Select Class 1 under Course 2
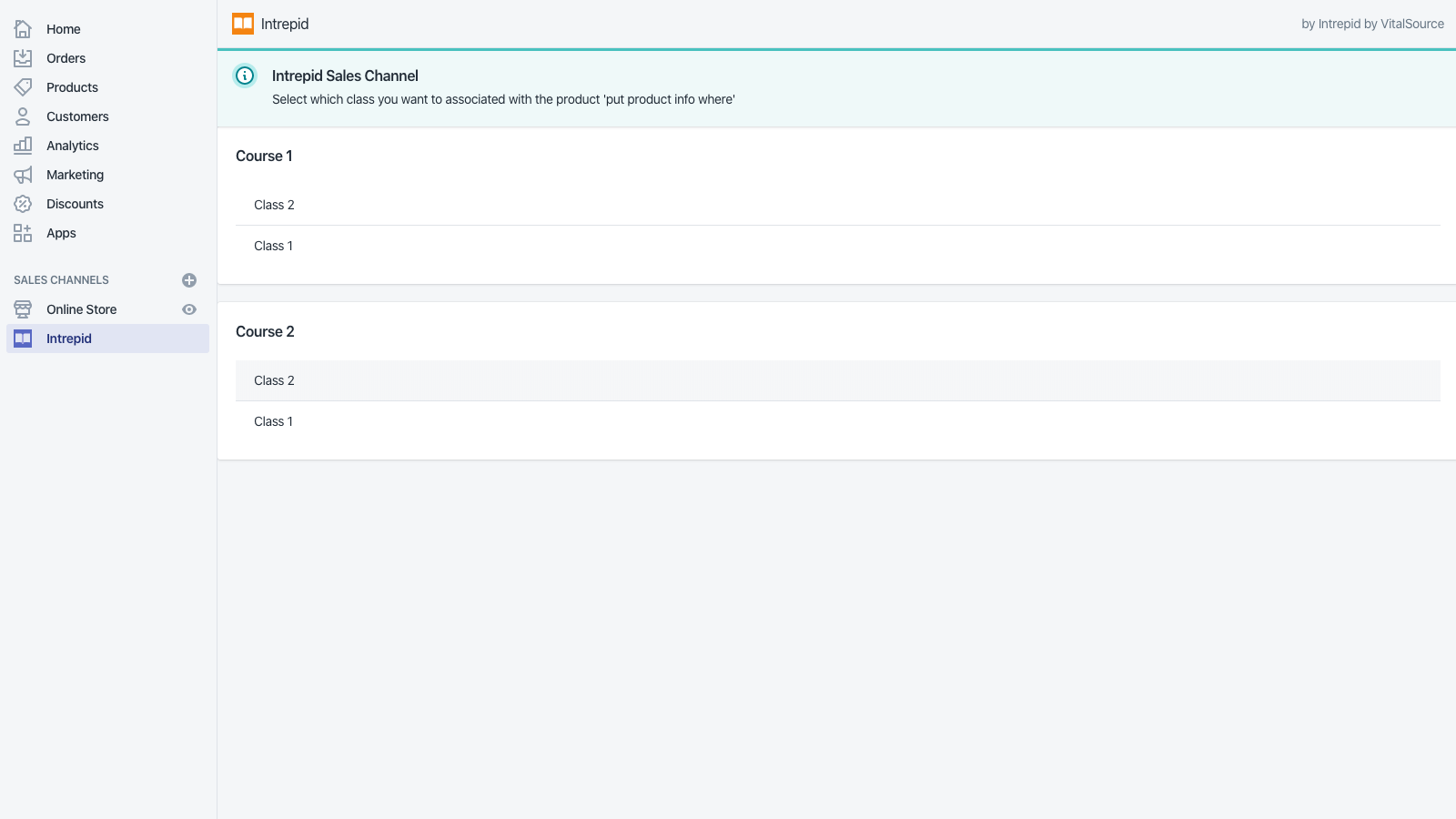 click(x=837, y=421)
